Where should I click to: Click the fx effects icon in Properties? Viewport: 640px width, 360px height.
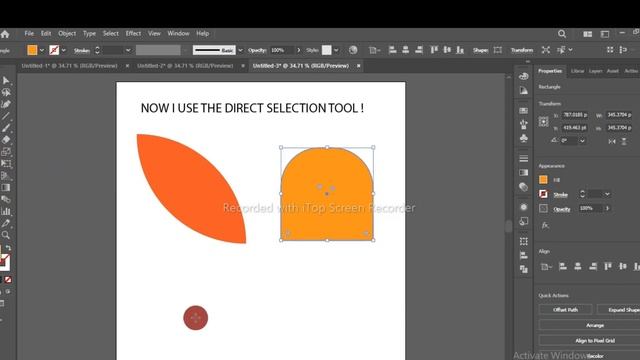click(545, 225)
